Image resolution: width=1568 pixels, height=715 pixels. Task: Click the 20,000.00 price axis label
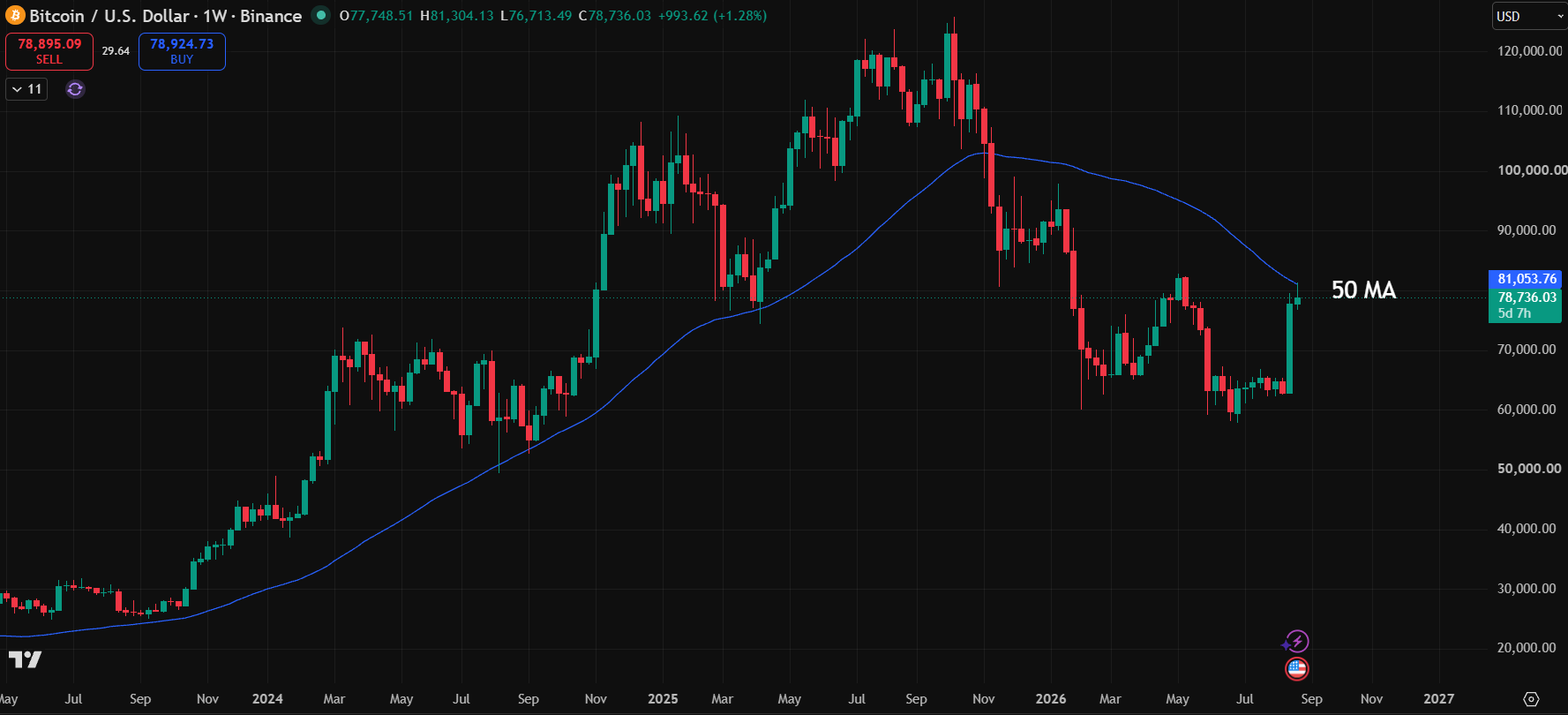1527,648
